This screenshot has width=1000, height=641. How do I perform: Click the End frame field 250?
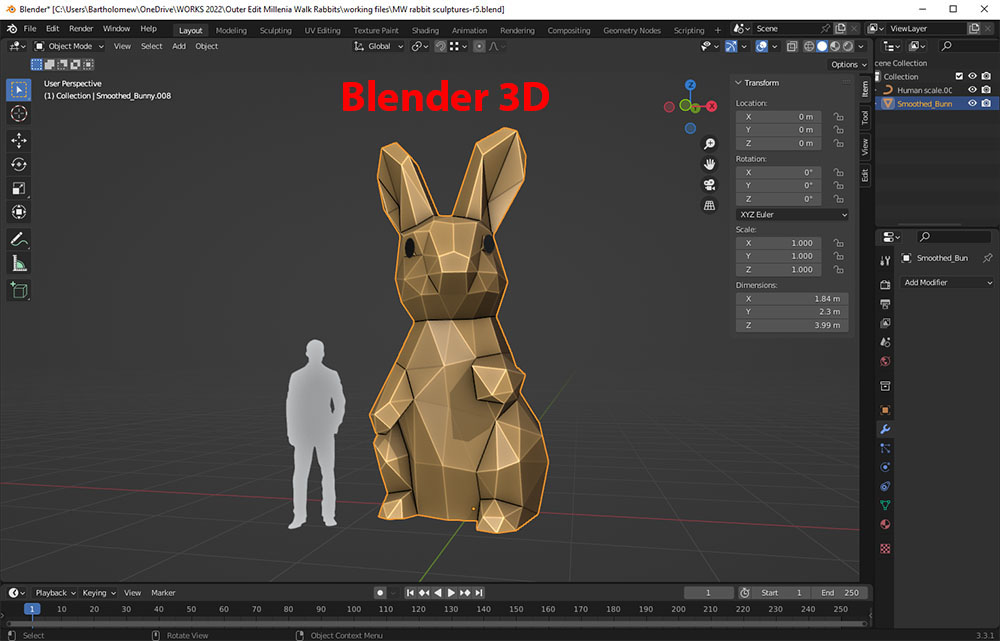coord(840,593)
